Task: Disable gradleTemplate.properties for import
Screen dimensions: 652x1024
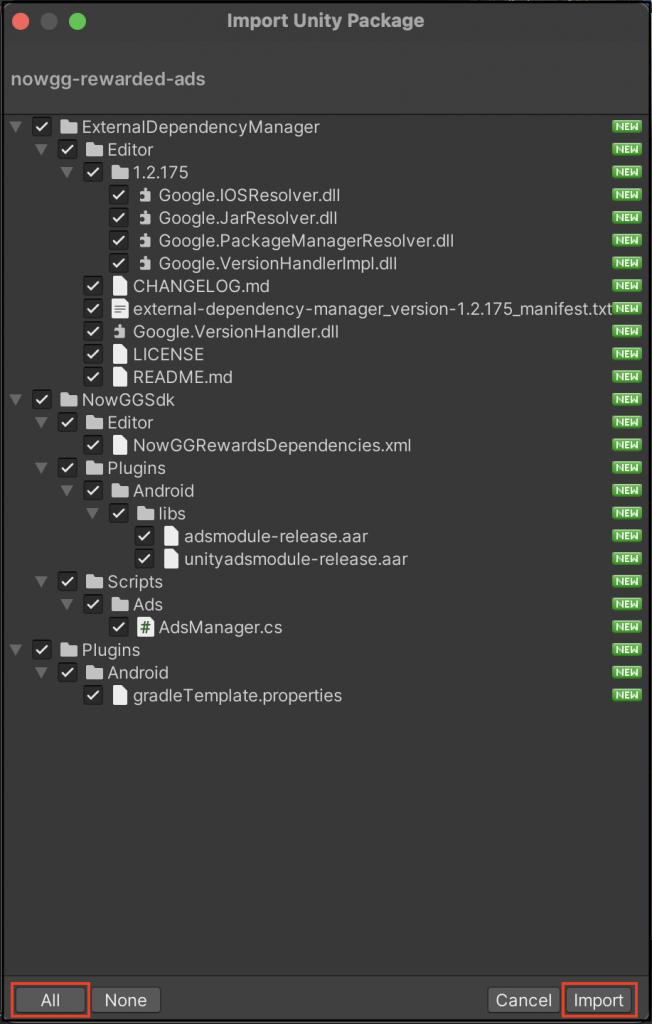Action: pos(93,695)
